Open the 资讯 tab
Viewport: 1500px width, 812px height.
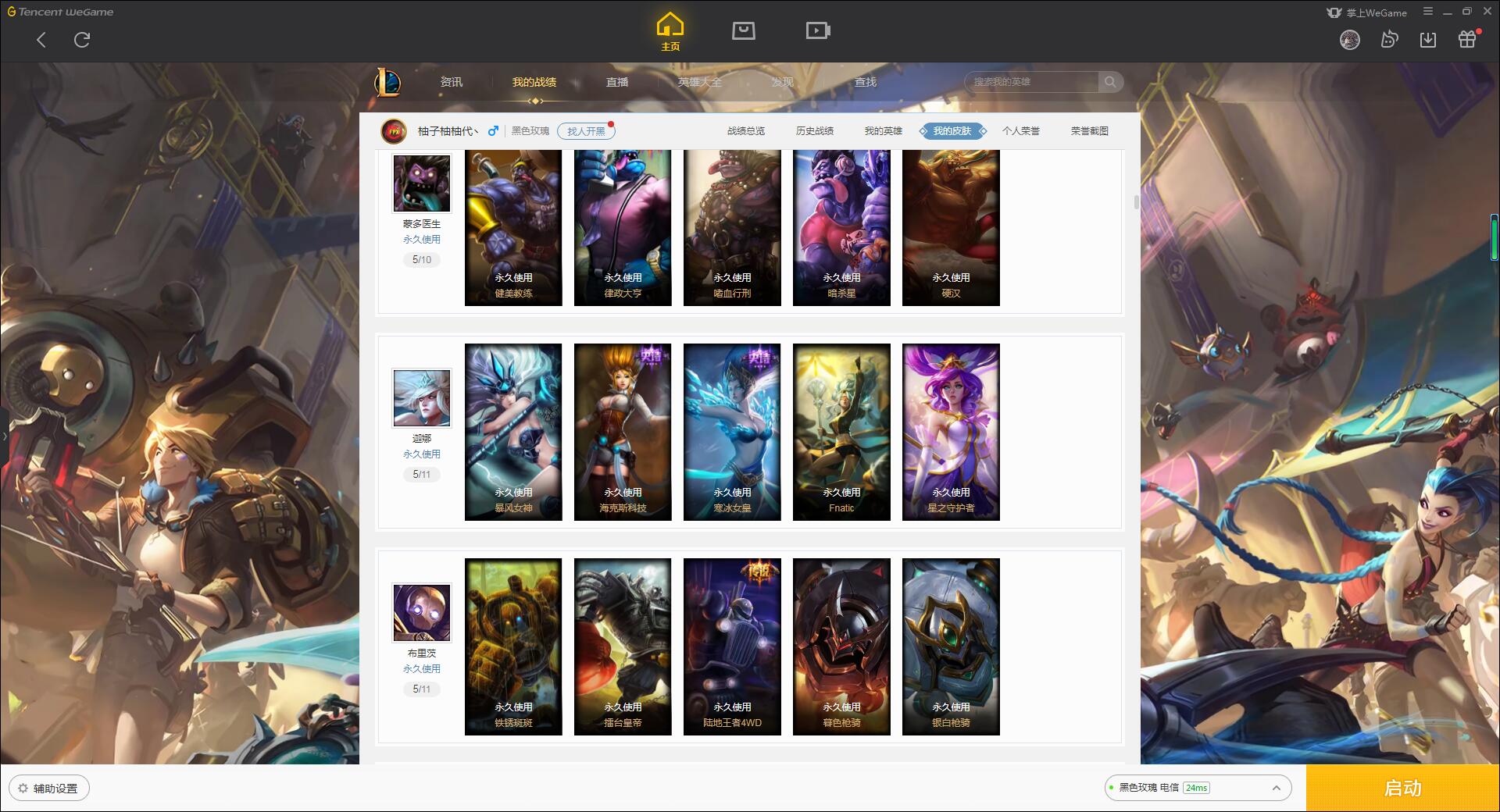(x=452, y=82)
